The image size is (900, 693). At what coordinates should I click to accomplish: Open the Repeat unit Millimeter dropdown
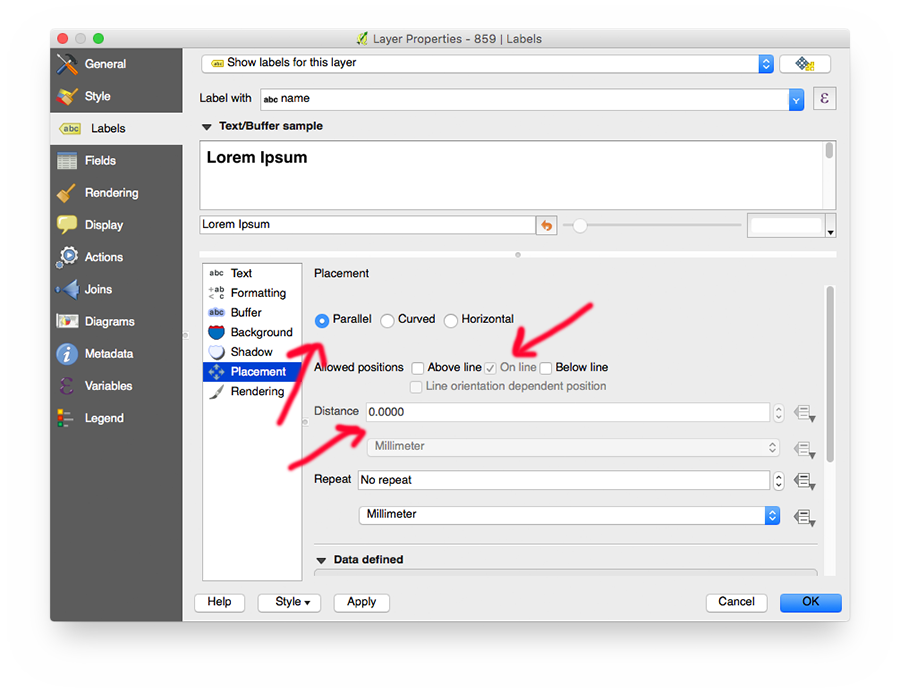569,514
